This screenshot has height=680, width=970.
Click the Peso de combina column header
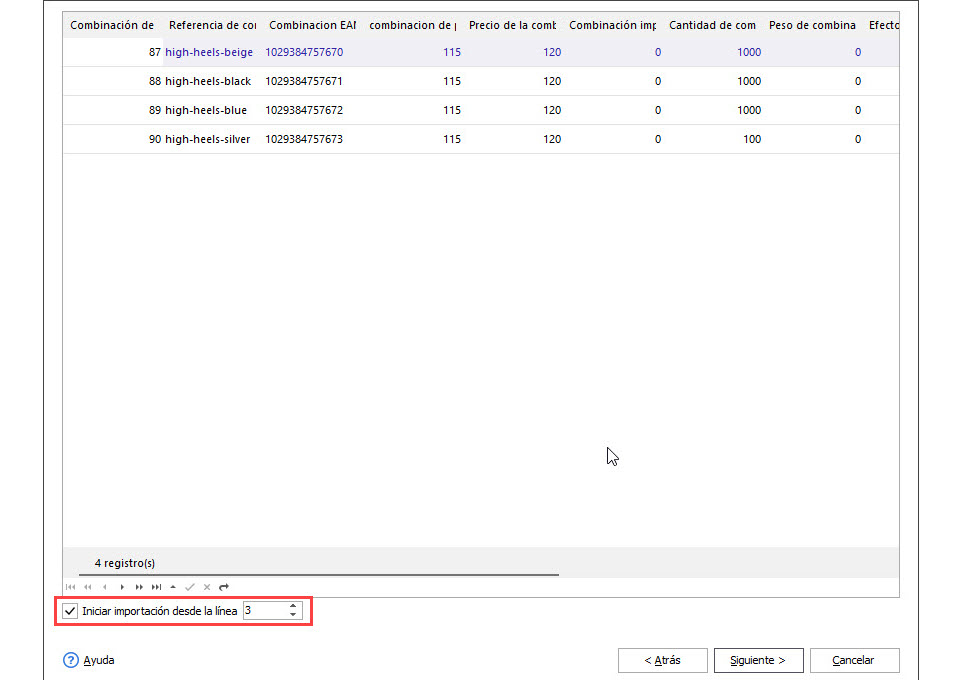pyautogui.click(x=813, y=25)
